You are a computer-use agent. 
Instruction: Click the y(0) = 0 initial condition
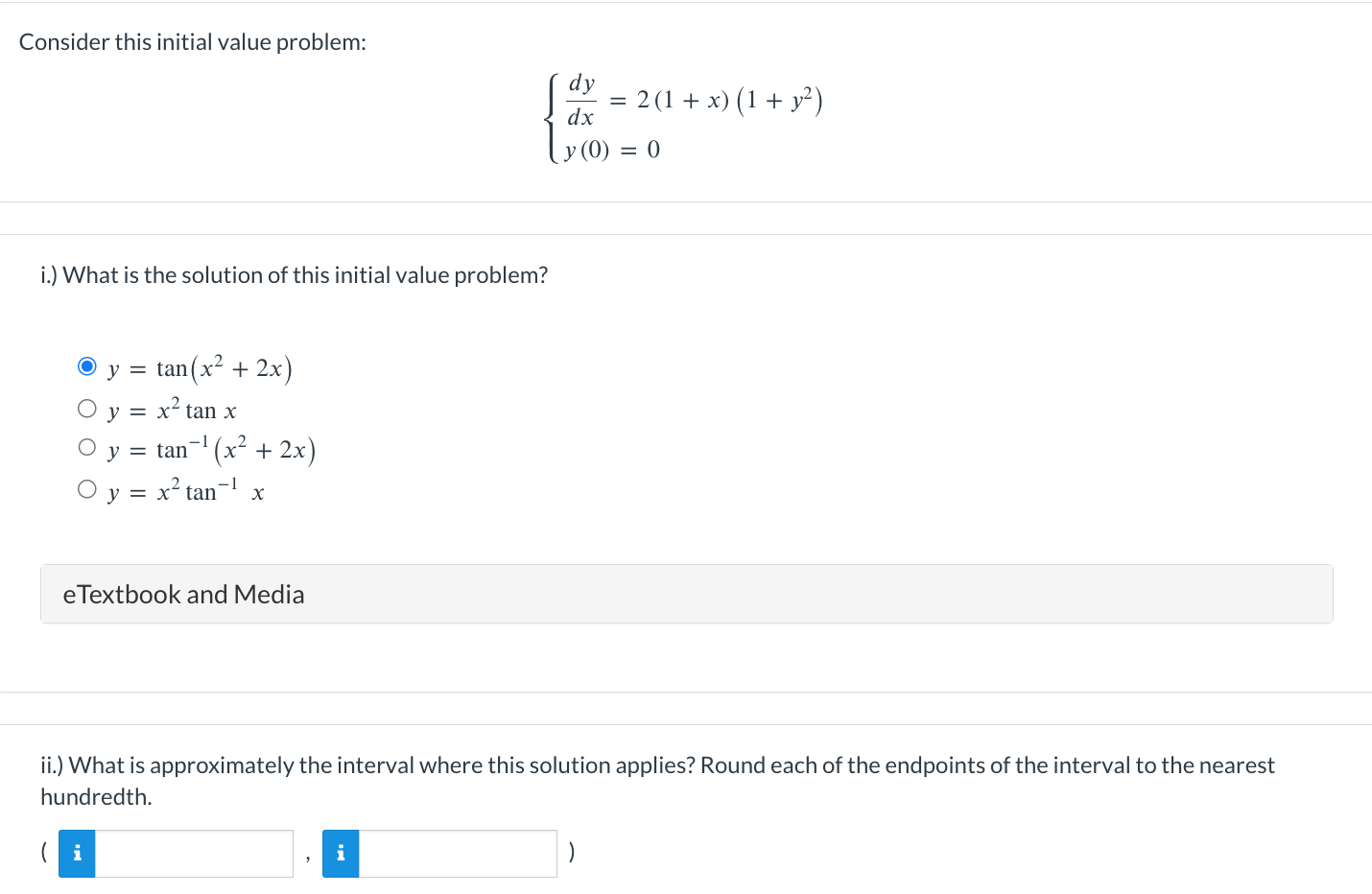pyautogui.click(x=610, y=149)
